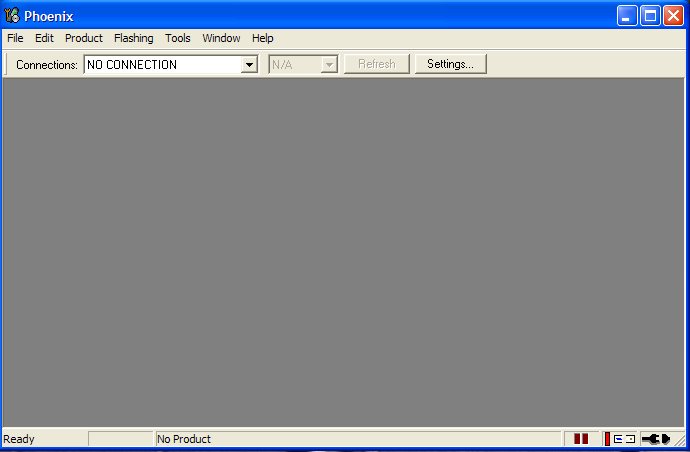Maximize the Phoenix window
The height and width of the screenshot is (452, 690).
[x=650, y=15]
